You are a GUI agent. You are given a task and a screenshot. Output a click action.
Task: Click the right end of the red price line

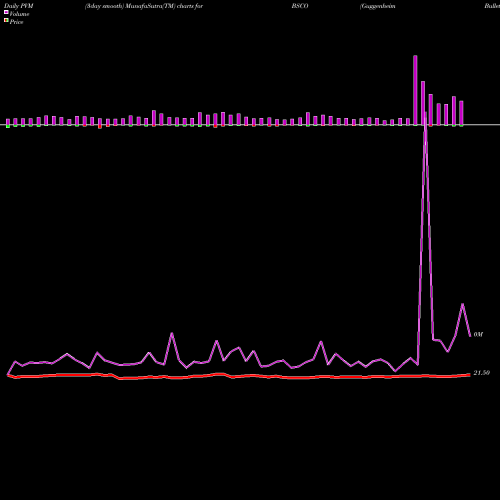pyautogui.click(x=470, y=375)
